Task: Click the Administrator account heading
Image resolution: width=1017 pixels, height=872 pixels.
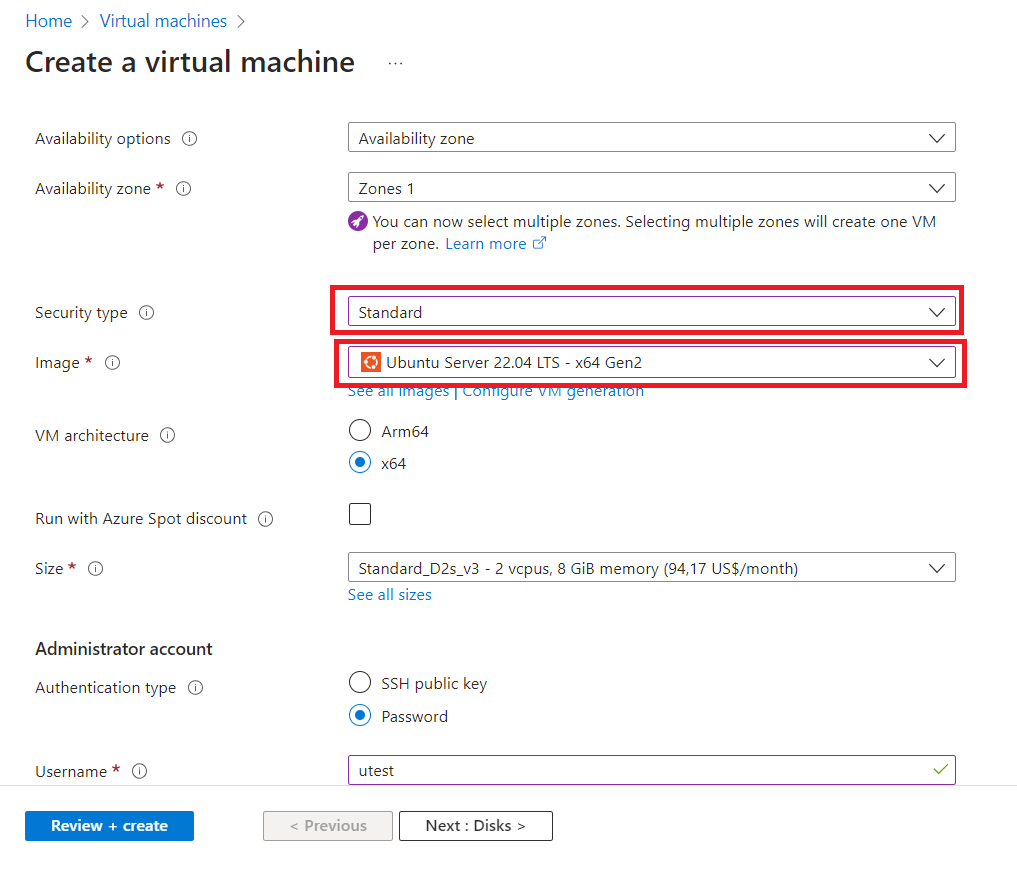Action: 124,649
